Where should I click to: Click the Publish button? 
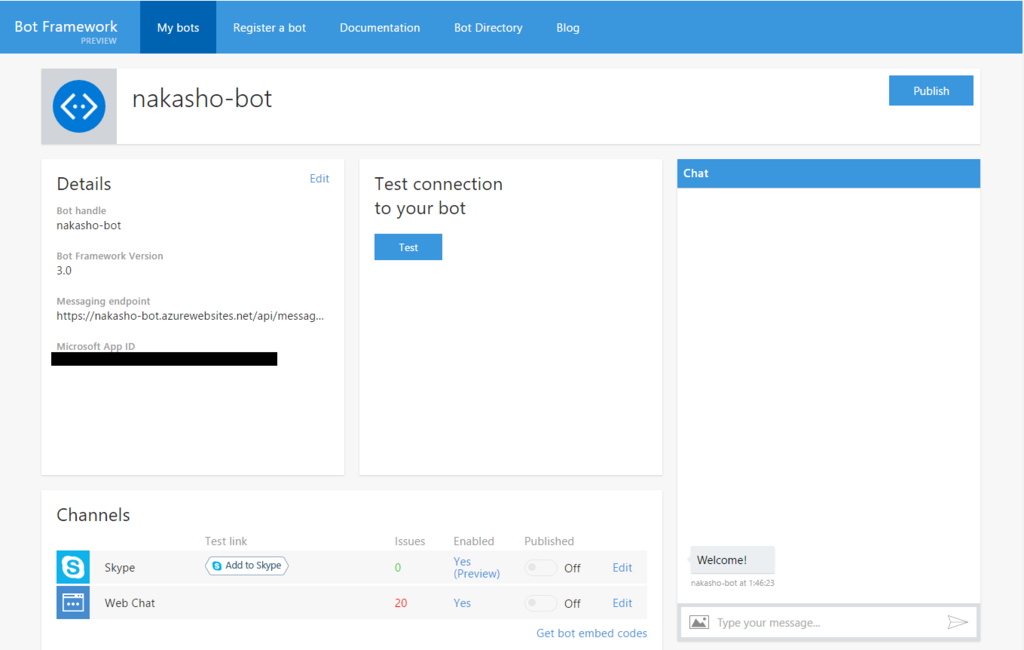point(931,91)
